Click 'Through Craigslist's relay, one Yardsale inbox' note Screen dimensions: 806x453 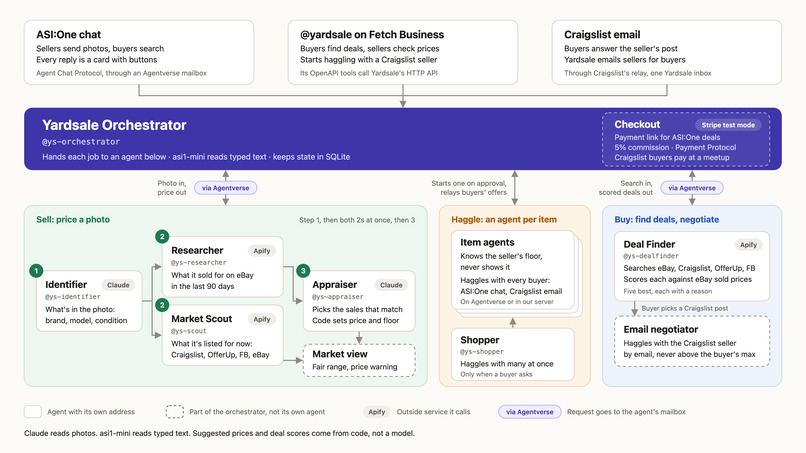tap(637, 73)
